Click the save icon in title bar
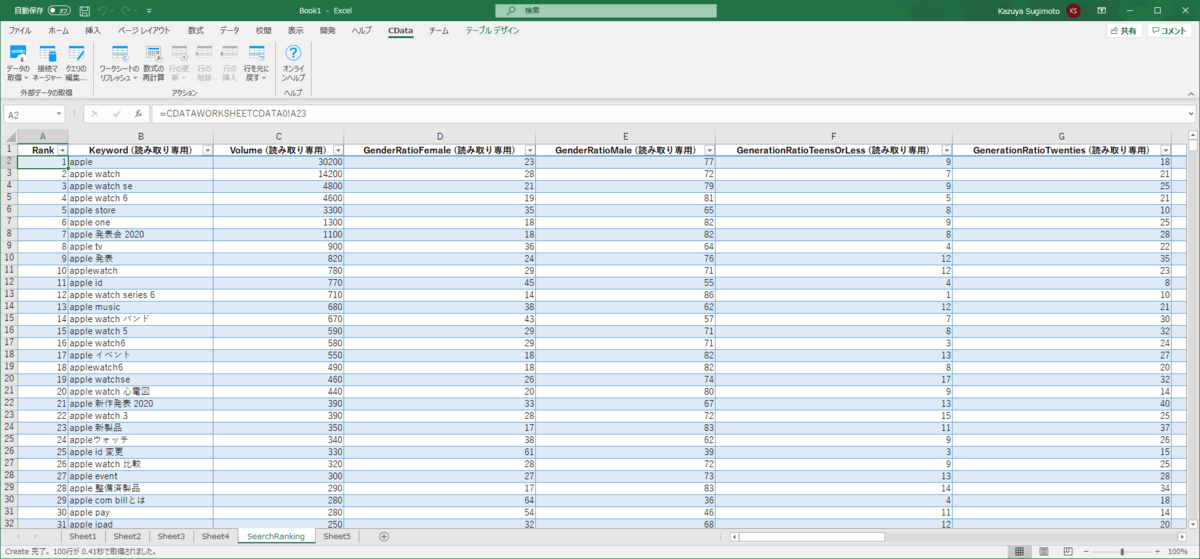 [x=84, y=10]
